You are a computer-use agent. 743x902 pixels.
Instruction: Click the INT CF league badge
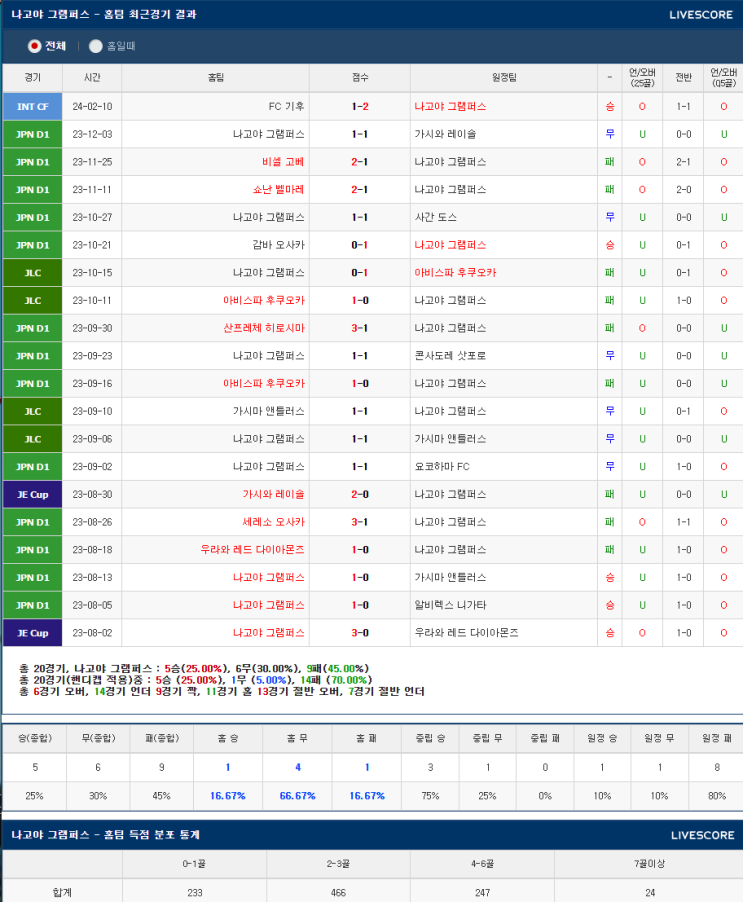coord(32,106)
